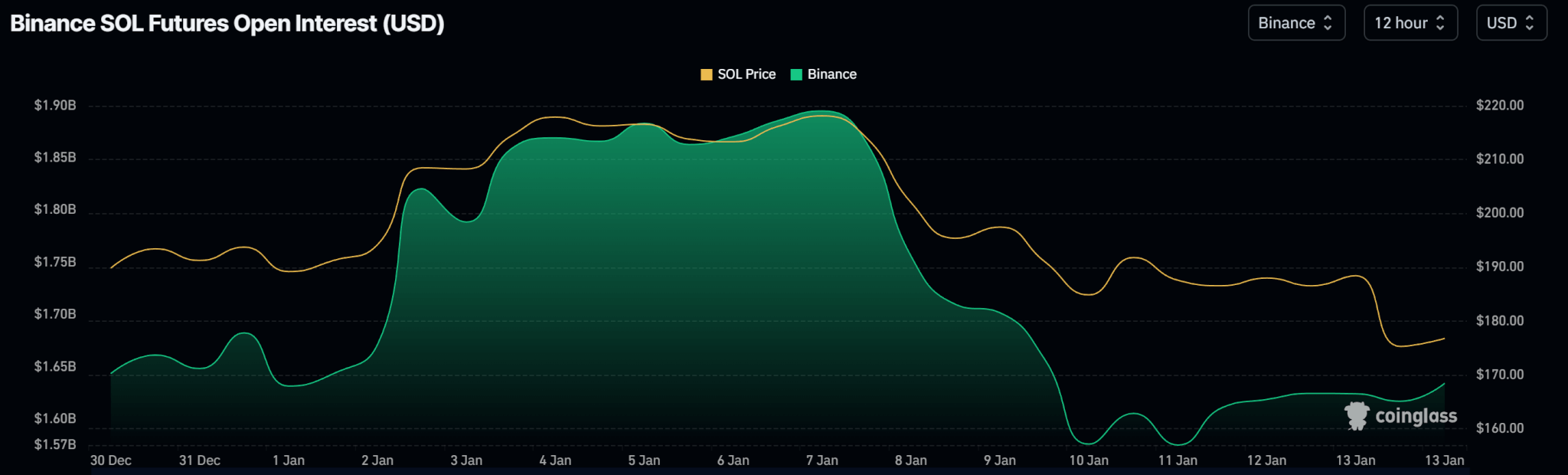Select the 10 Jan date axis label
Screen dimensions: 1568x475
click(x=1088, y=460)
